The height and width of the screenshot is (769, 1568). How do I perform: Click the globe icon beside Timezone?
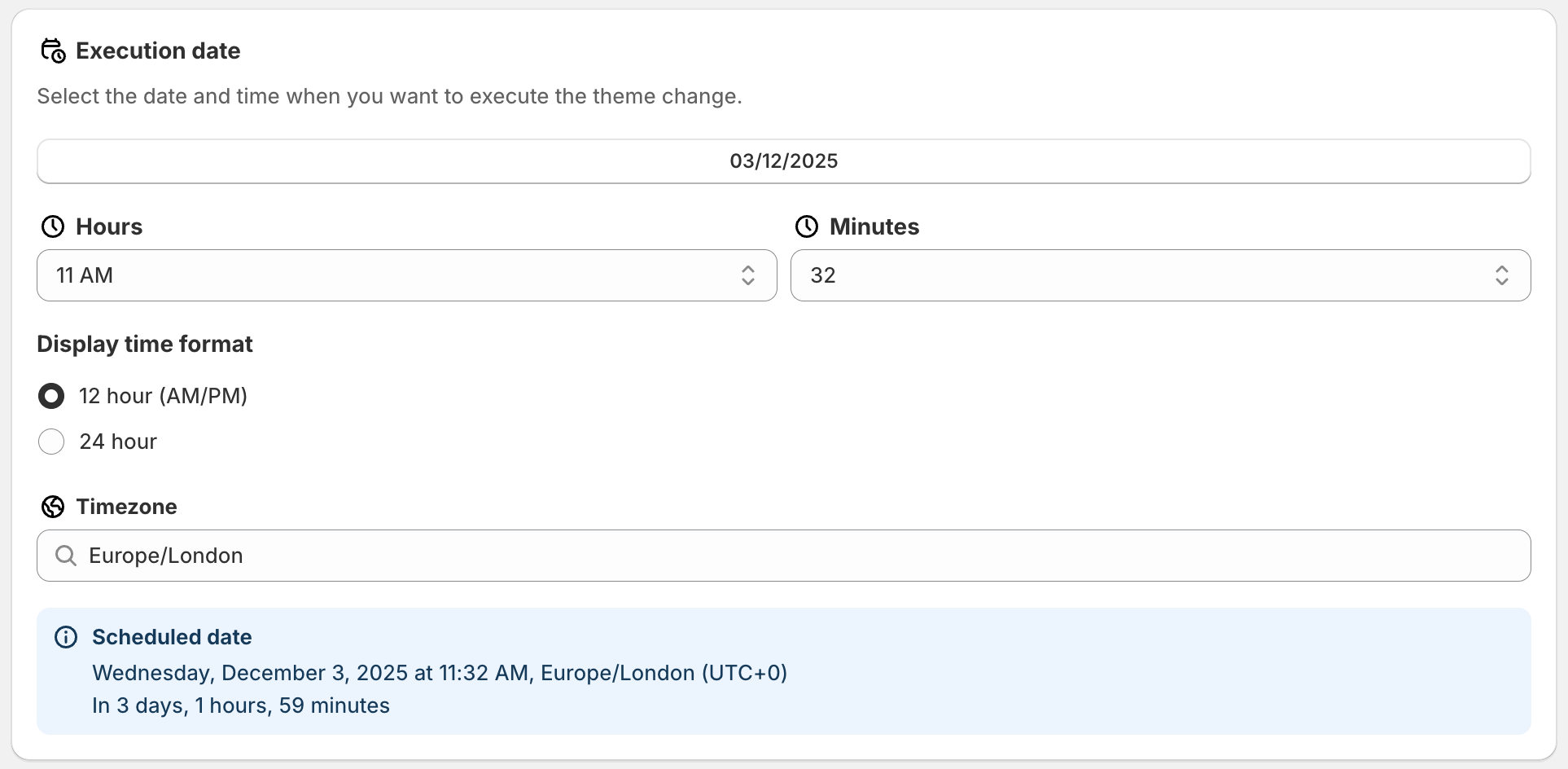click(53, 507)
